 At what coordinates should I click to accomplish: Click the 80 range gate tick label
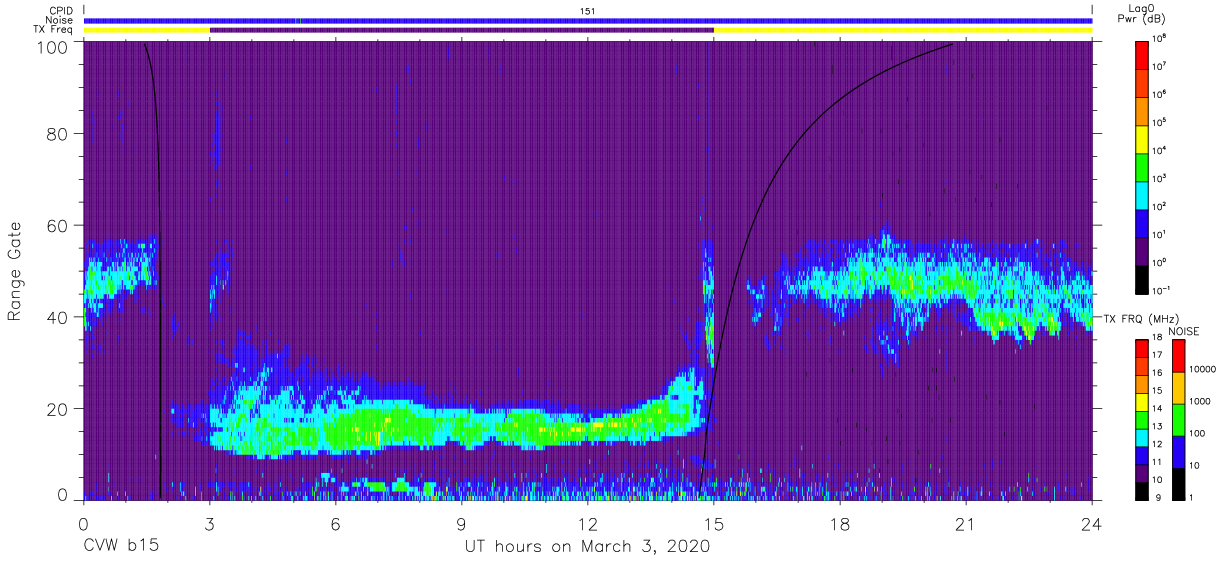tap(56, 134)
